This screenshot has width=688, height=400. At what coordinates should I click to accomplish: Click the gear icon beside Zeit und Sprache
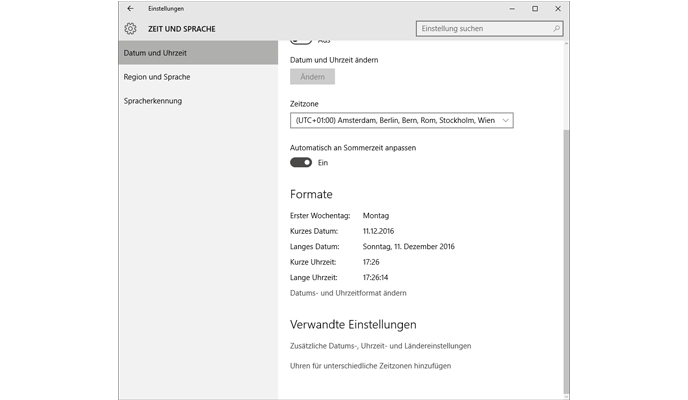(x=130, y=29)
